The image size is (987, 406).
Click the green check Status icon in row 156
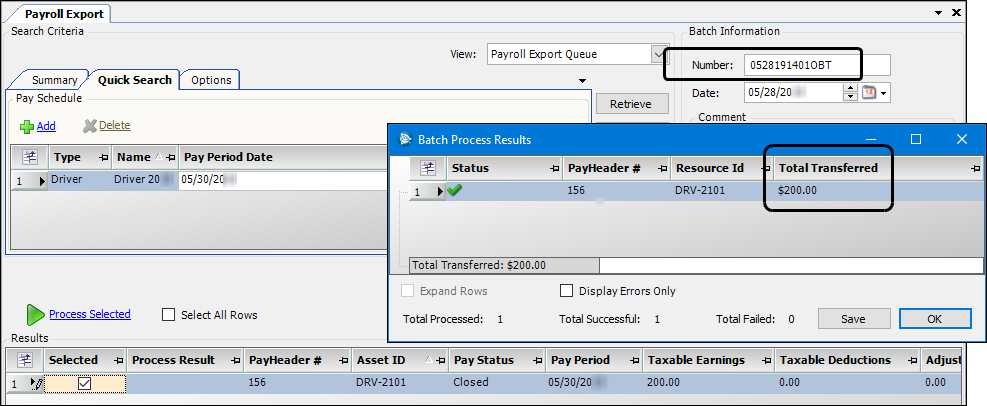(454, 191)
